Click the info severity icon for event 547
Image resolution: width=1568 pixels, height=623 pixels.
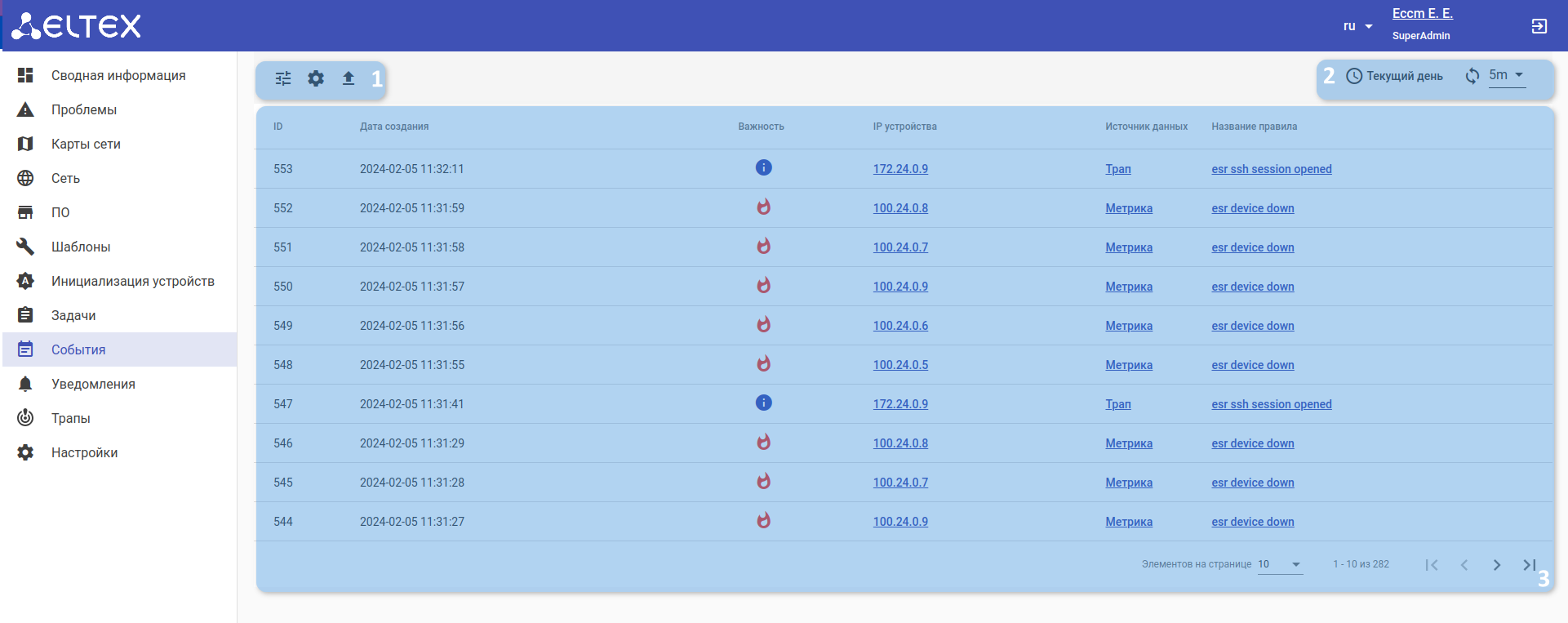click(763, 403)
